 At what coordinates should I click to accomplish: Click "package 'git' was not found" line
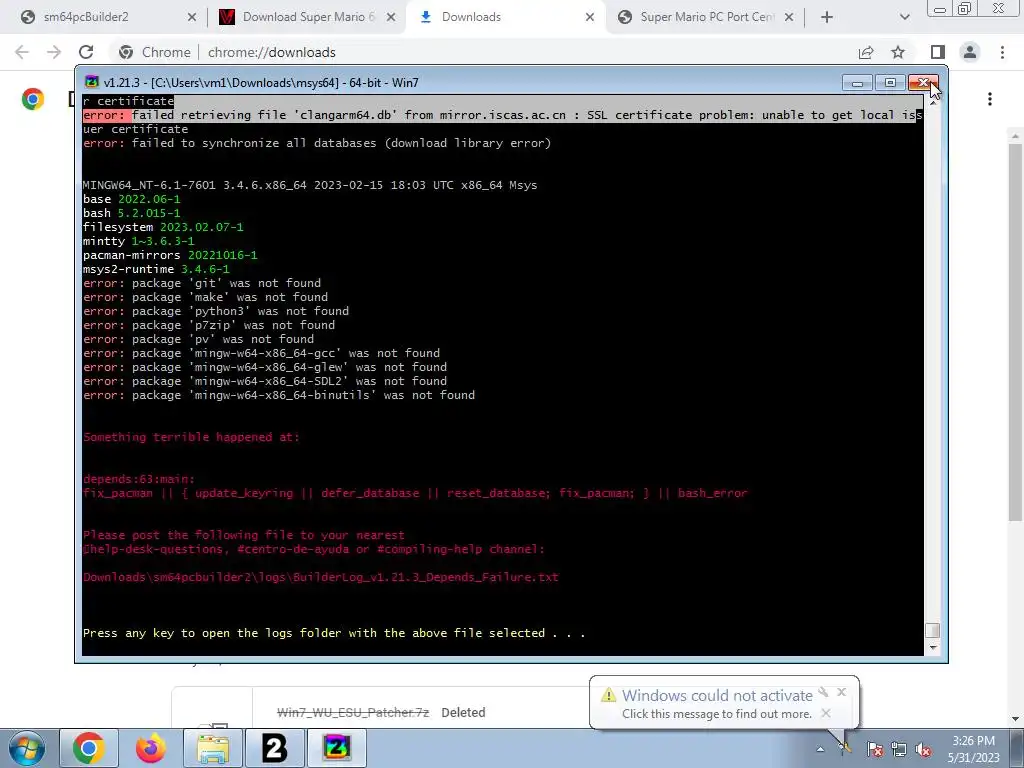coord(202,283)
